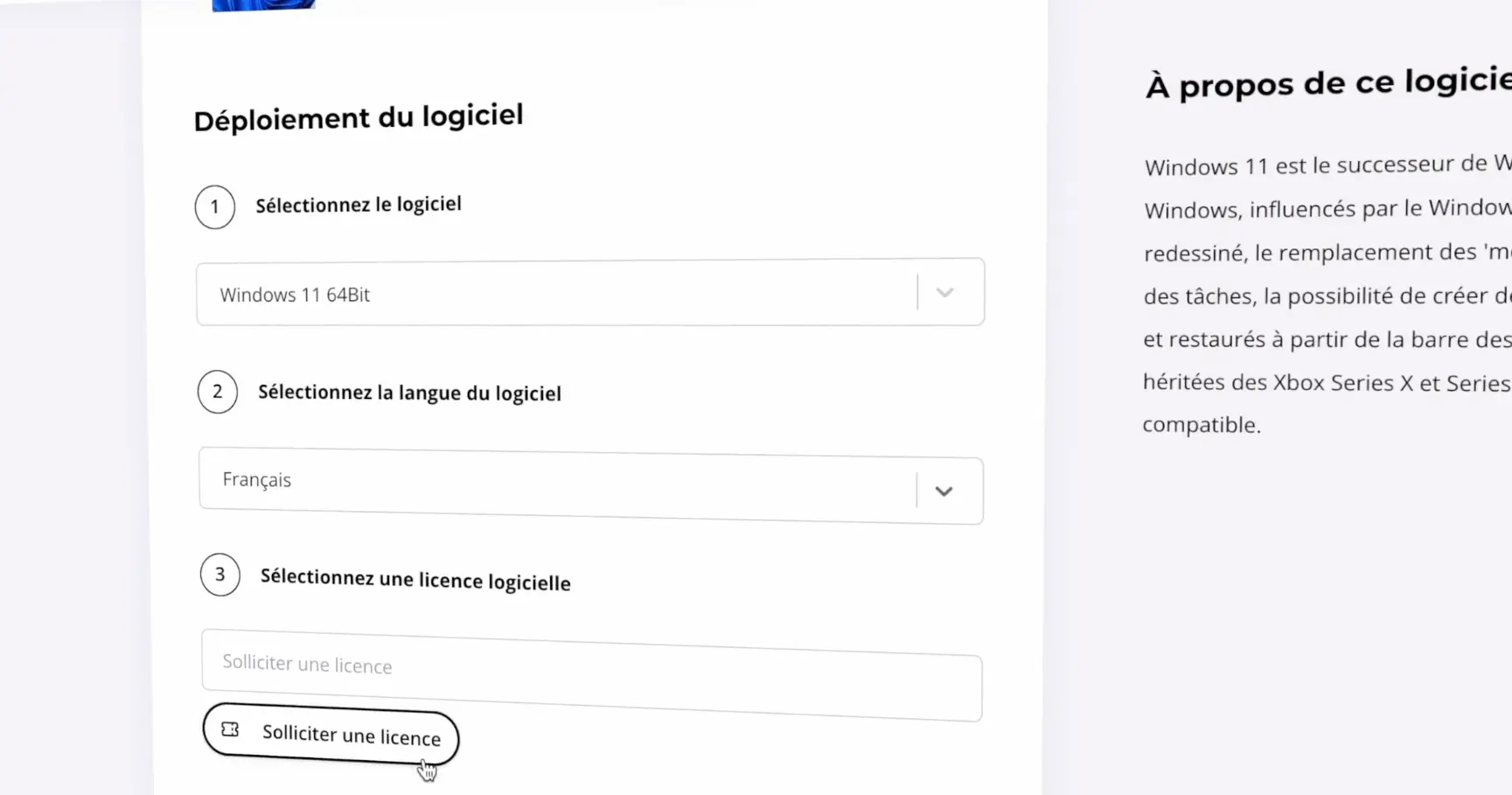Click the step 3 circle number
Viewport: 1512px width, 795px height.
tap(220, 575)
